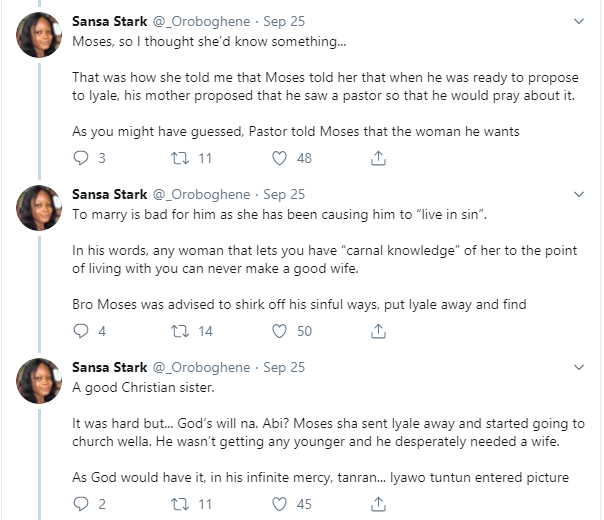Like the tweet about seeing a pastor
Viewport: 604px width, 520px height.
click(280, 158)
